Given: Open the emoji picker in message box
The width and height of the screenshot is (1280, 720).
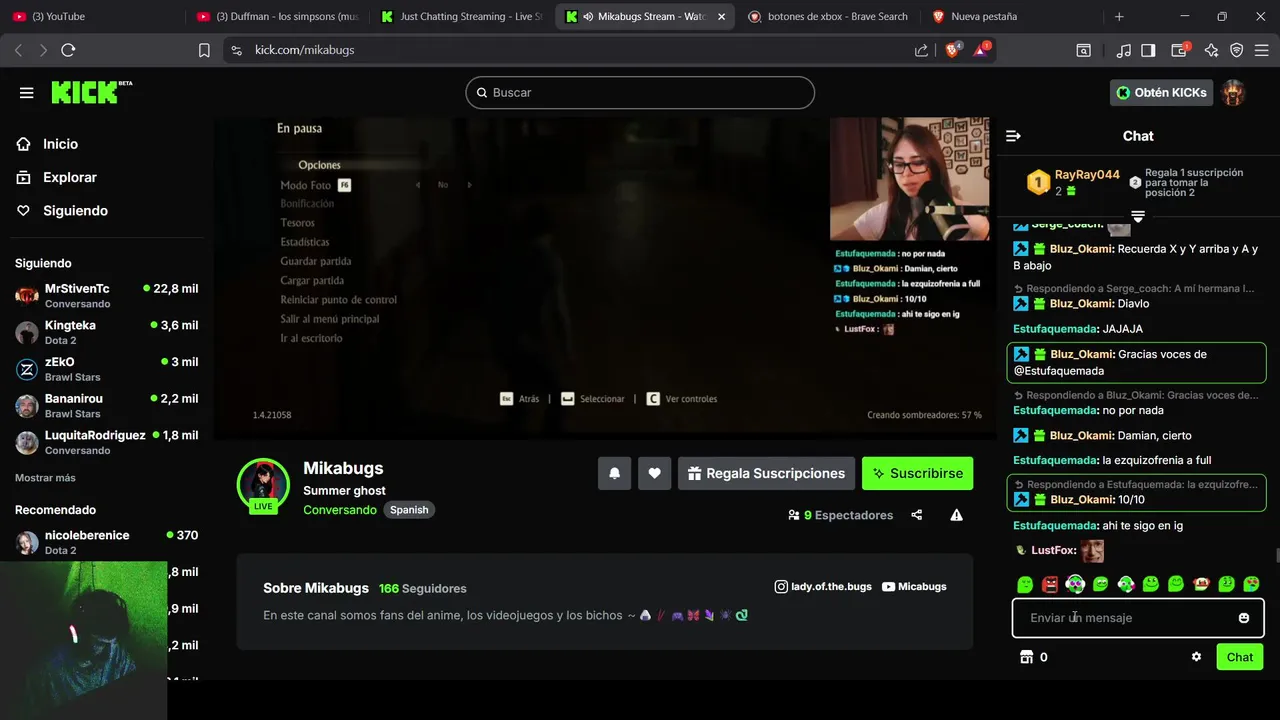Looking at the screenshot, I should (x=1244, y=618).
